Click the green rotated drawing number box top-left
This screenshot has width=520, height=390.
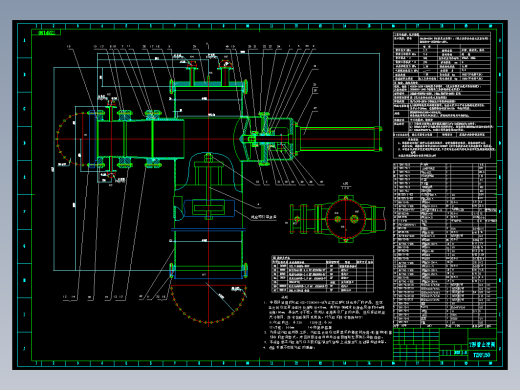coord(46,33)
